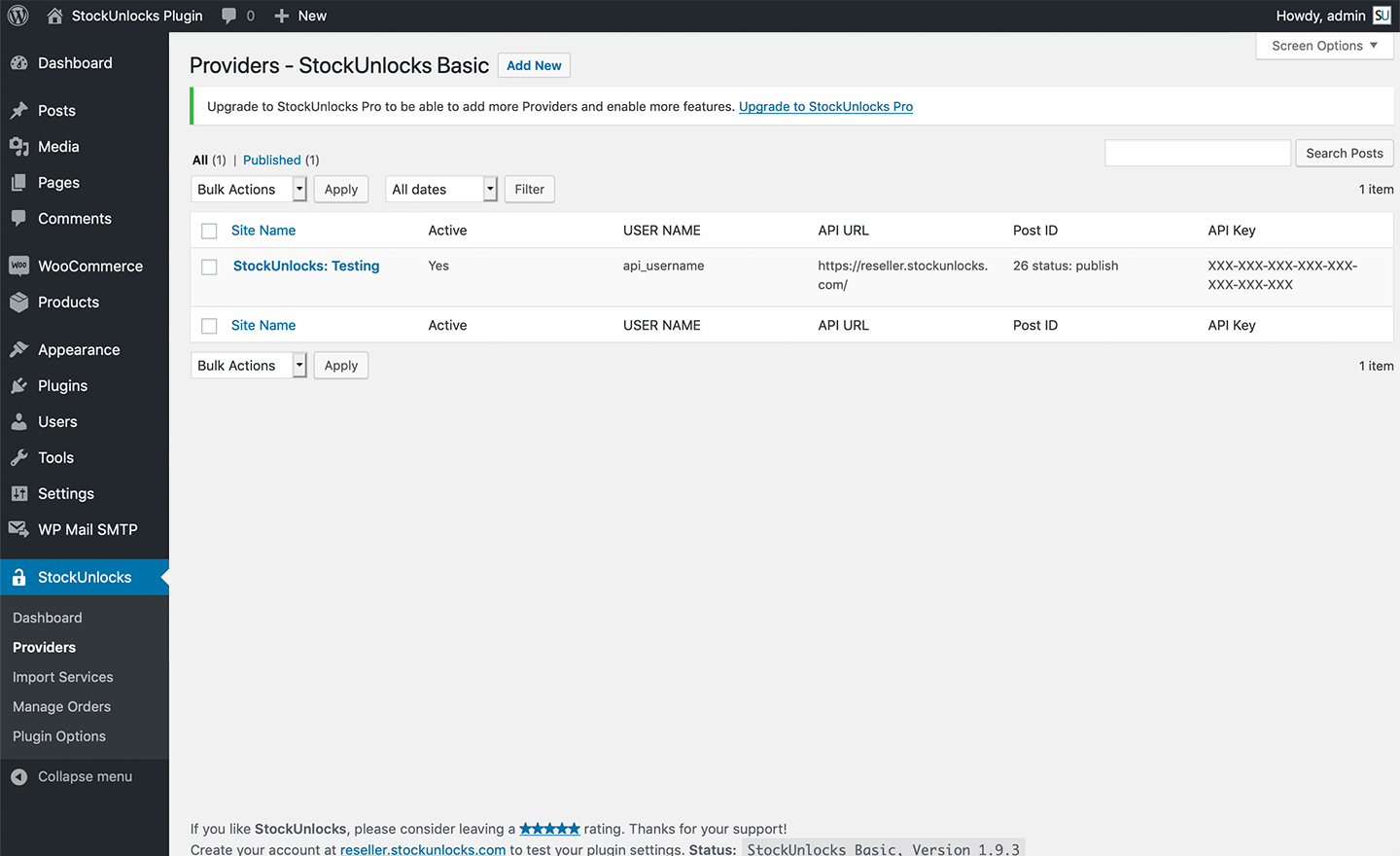This screenshot has height=856, width=1400.
Task: Expand the Screen Options panel
Action: point(1324,46)
